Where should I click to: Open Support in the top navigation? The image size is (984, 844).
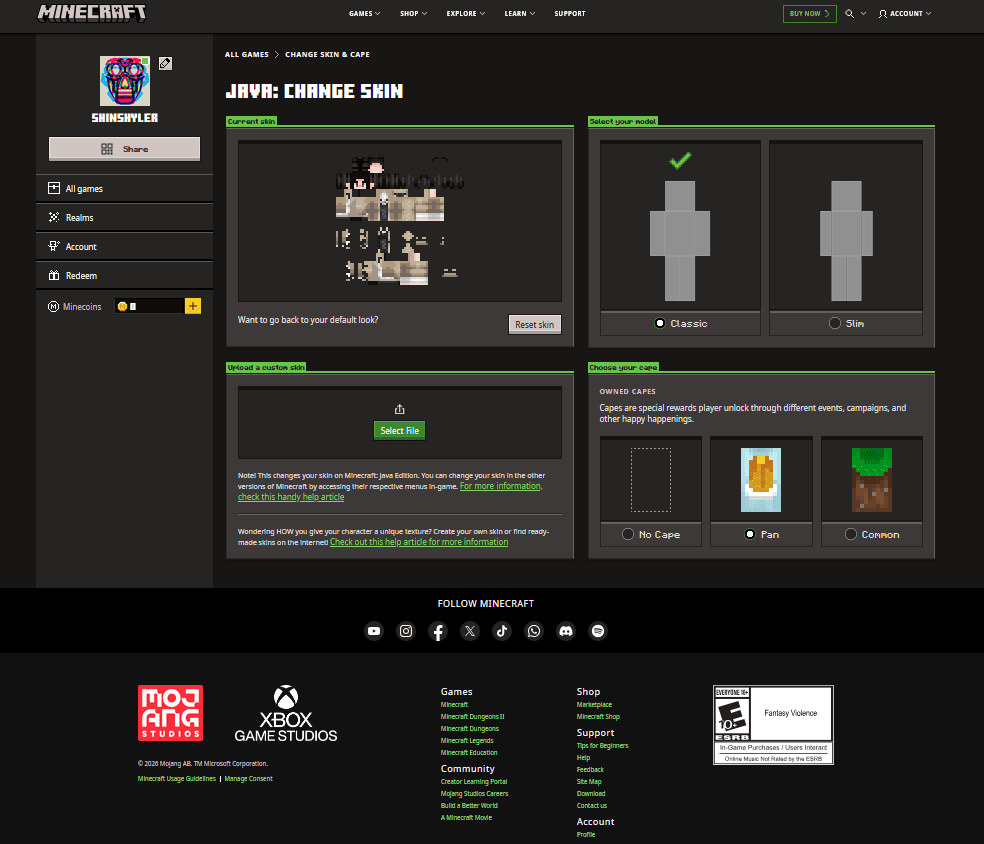570,13
